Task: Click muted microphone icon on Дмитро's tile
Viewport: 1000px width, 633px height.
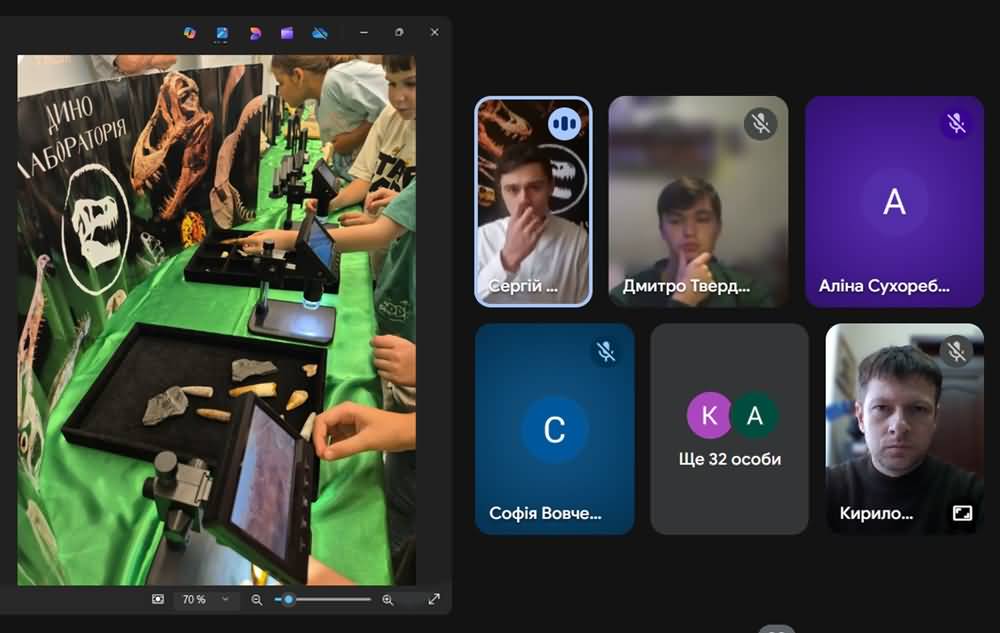Action: (x=761, y=123)
